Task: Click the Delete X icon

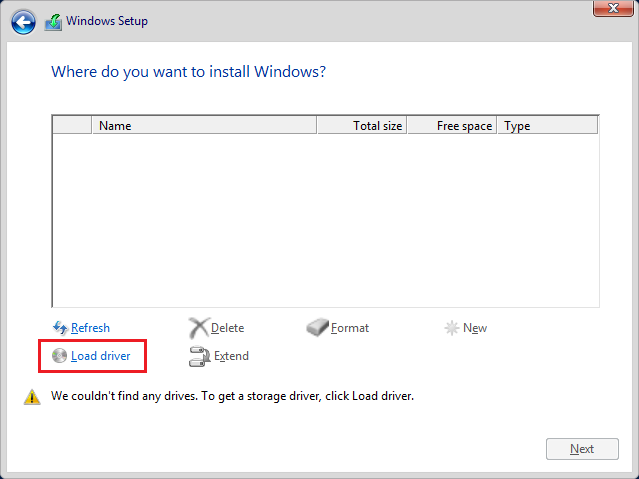Action: (x=199, y=328)
